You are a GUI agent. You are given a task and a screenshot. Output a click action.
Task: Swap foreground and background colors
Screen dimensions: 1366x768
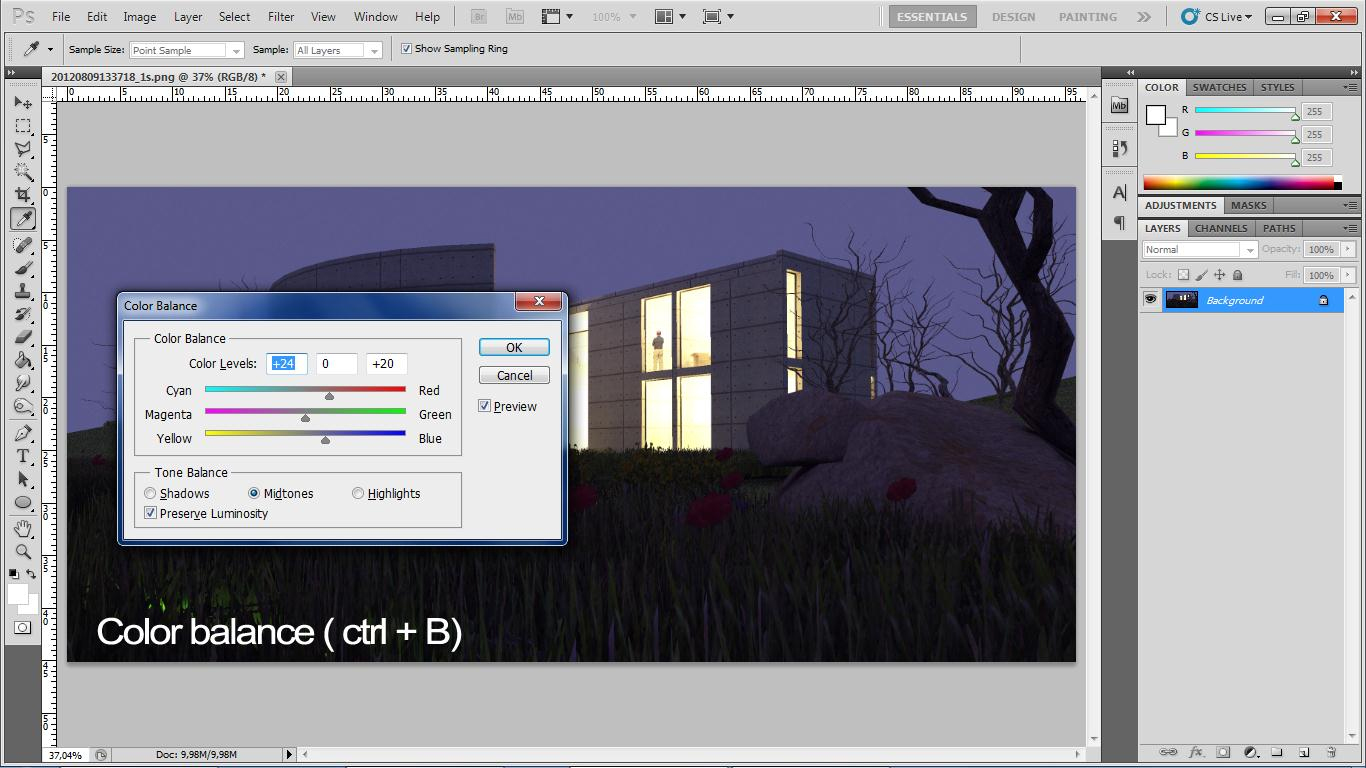click(x=31, y=574)
